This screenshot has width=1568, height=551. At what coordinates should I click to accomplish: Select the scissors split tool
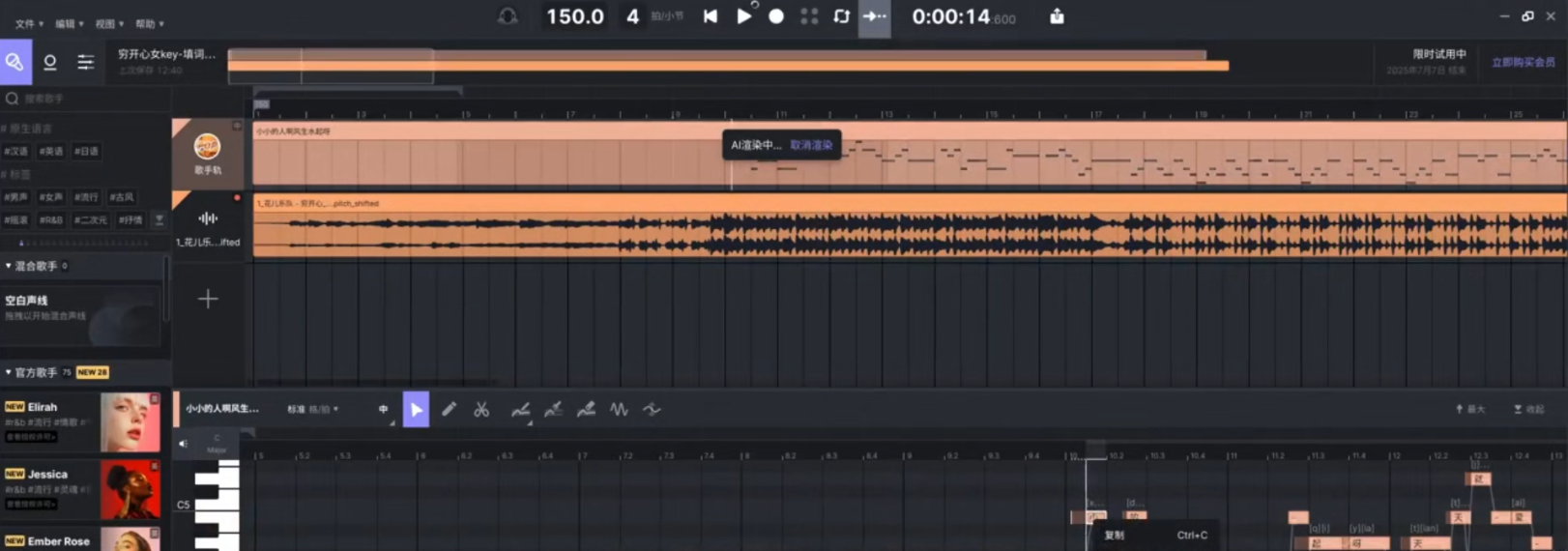481,410
